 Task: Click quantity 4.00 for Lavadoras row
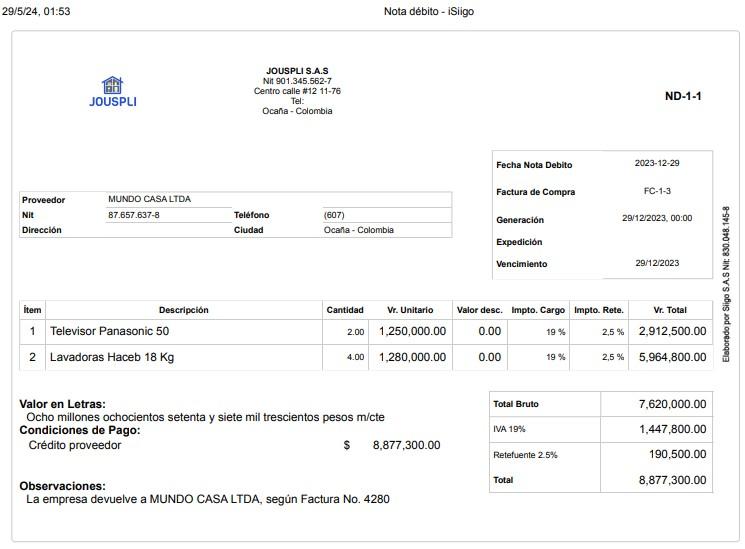[x=355, y=357]
